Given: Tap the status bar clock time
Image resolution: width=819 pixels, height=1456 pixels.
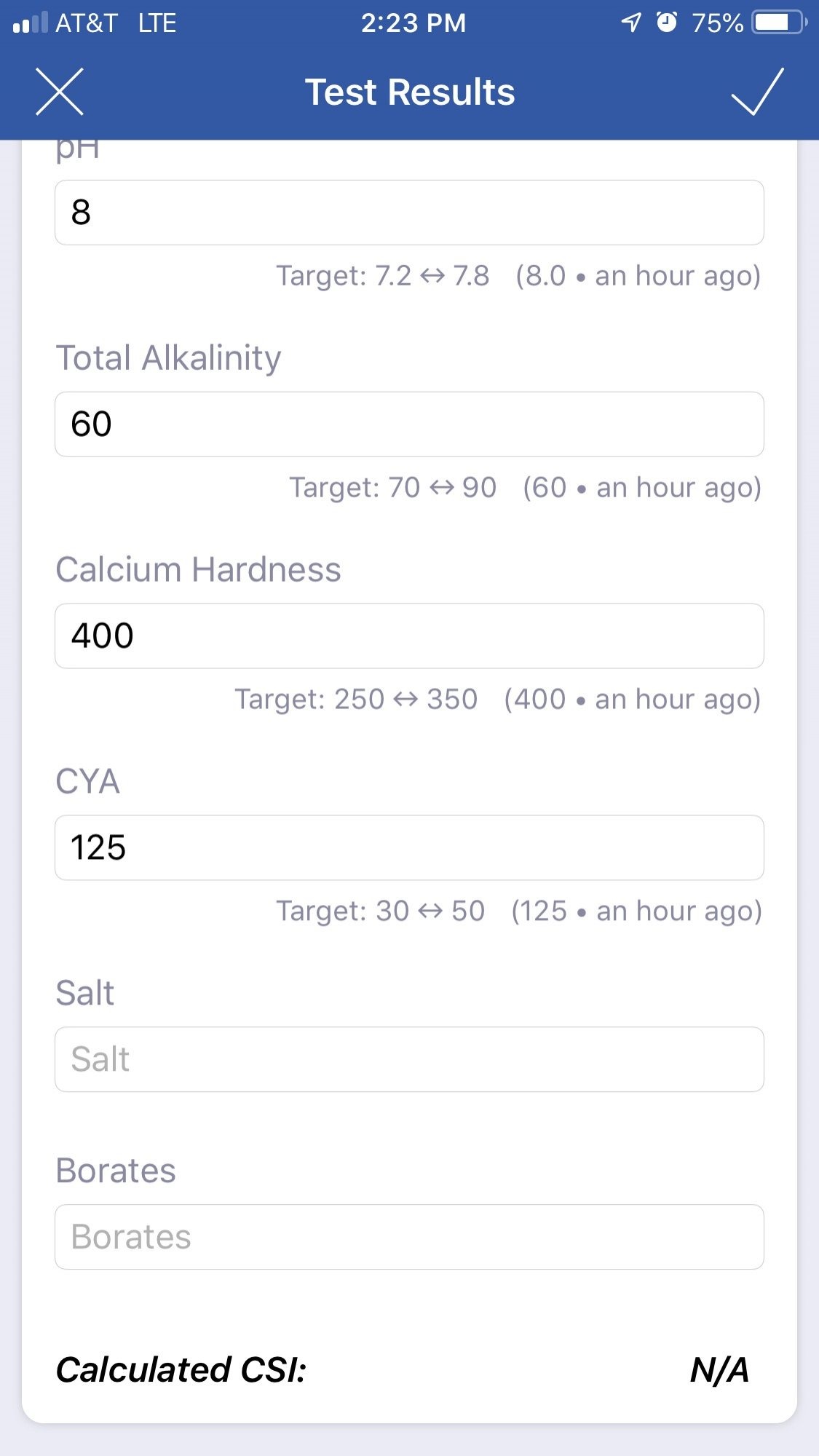Looking at the screenshot, I should [414, 23].
